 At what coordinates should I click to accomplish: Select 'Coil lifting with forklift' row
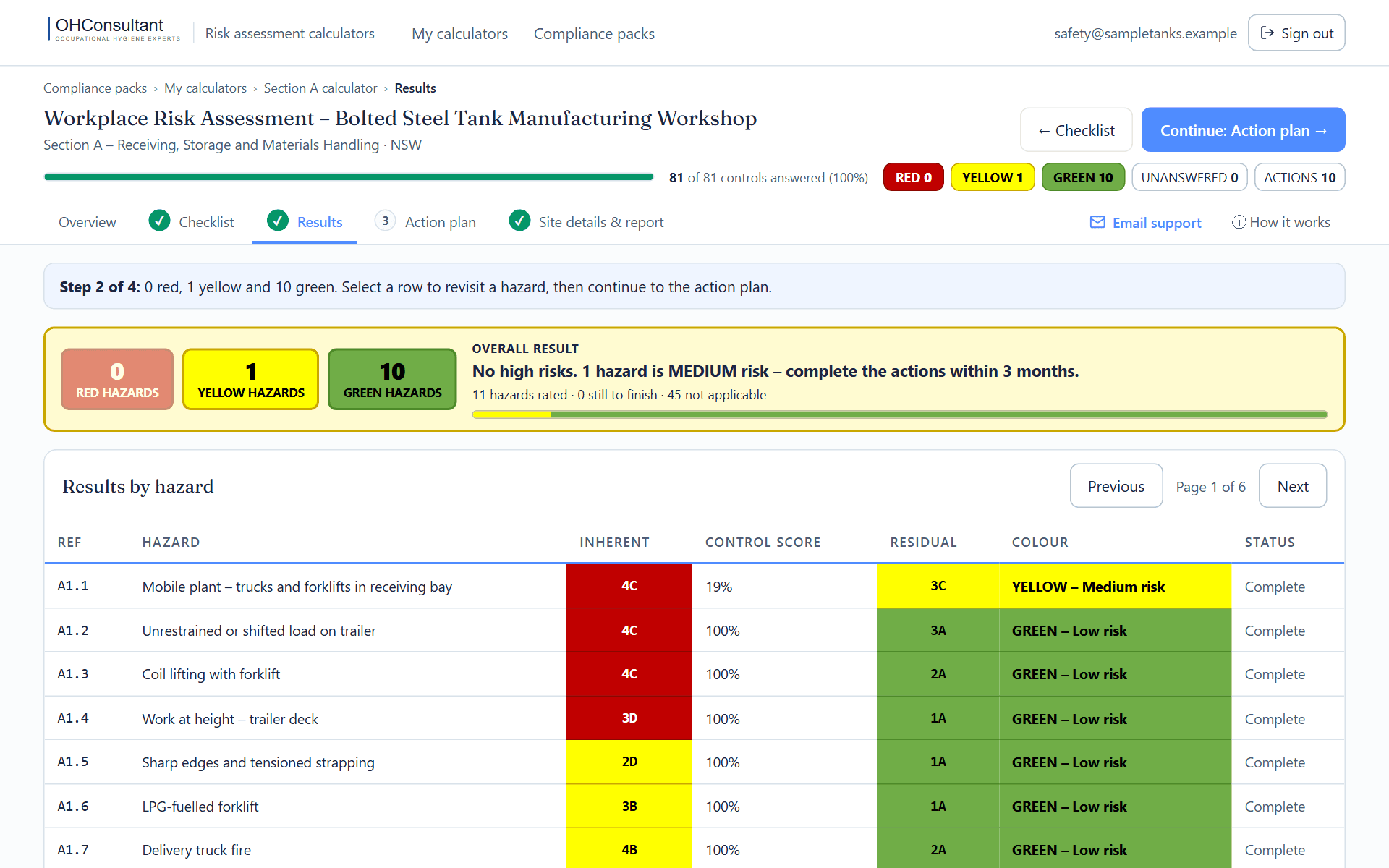694,674
